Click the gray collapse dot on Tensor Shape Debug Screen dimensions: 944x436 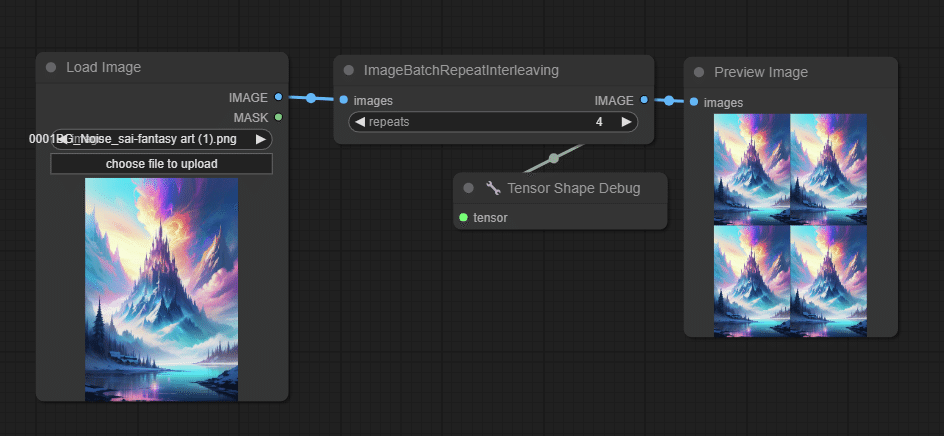(x=468, y=188)
